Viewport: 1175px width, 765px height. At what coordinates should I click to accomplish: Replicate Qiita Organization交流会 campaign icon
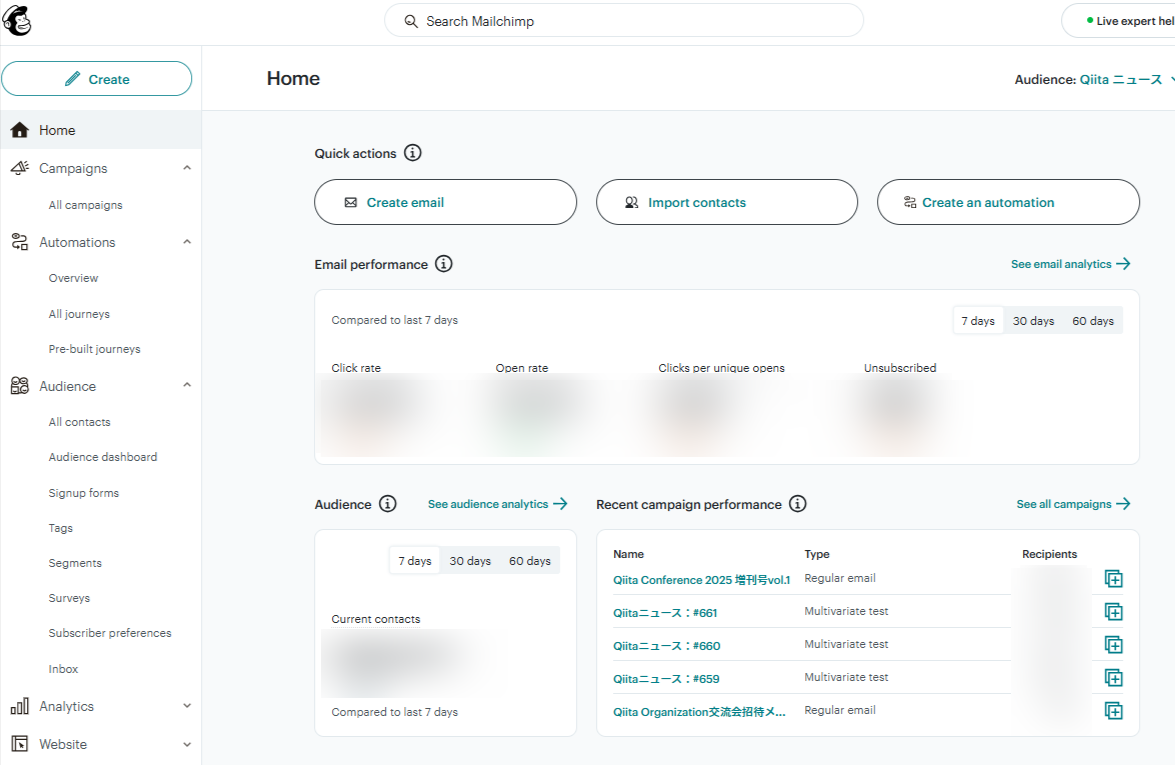coord(1114,710)
